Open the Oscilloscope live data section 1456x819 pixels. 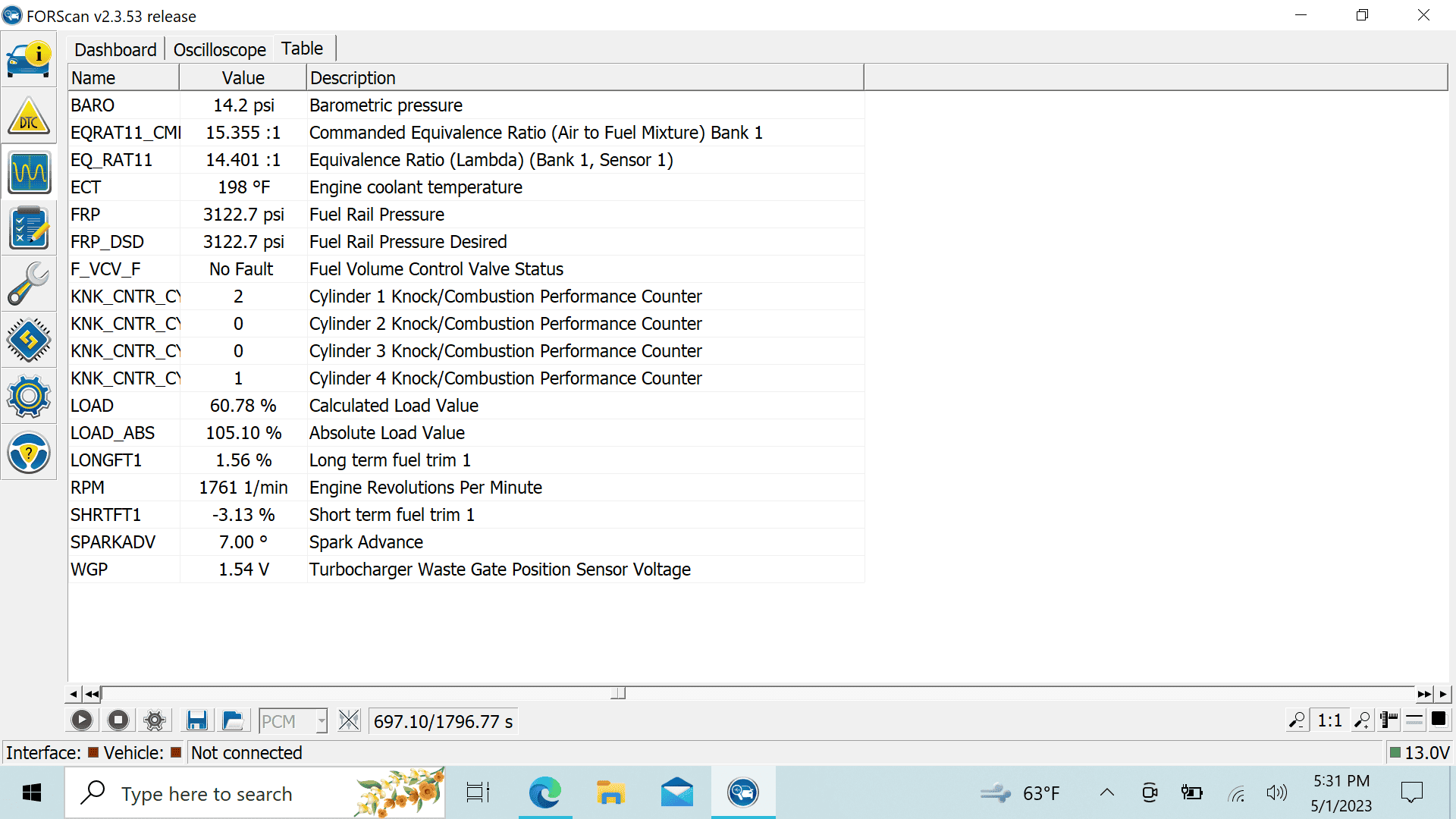click(x=29, y=172)
